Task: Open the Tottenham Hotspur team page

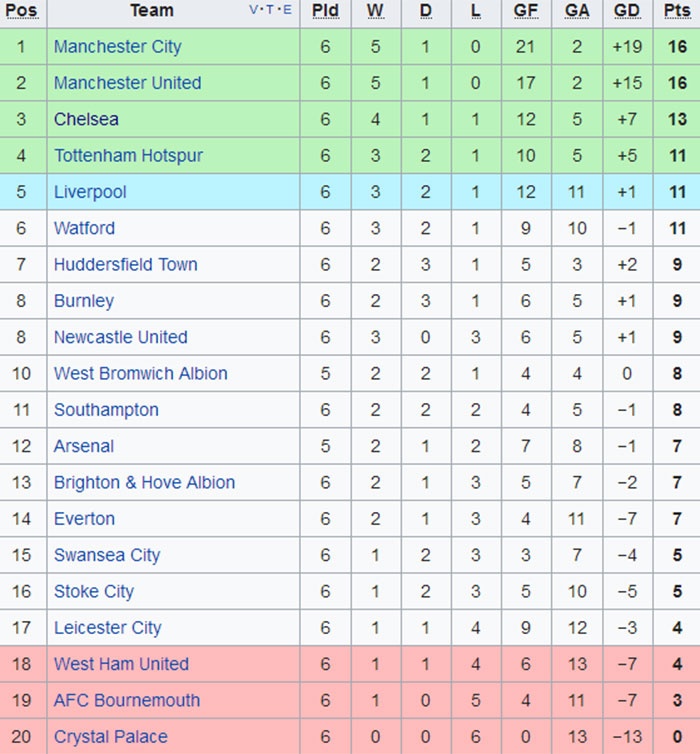Action: click(x=128, y=156)
